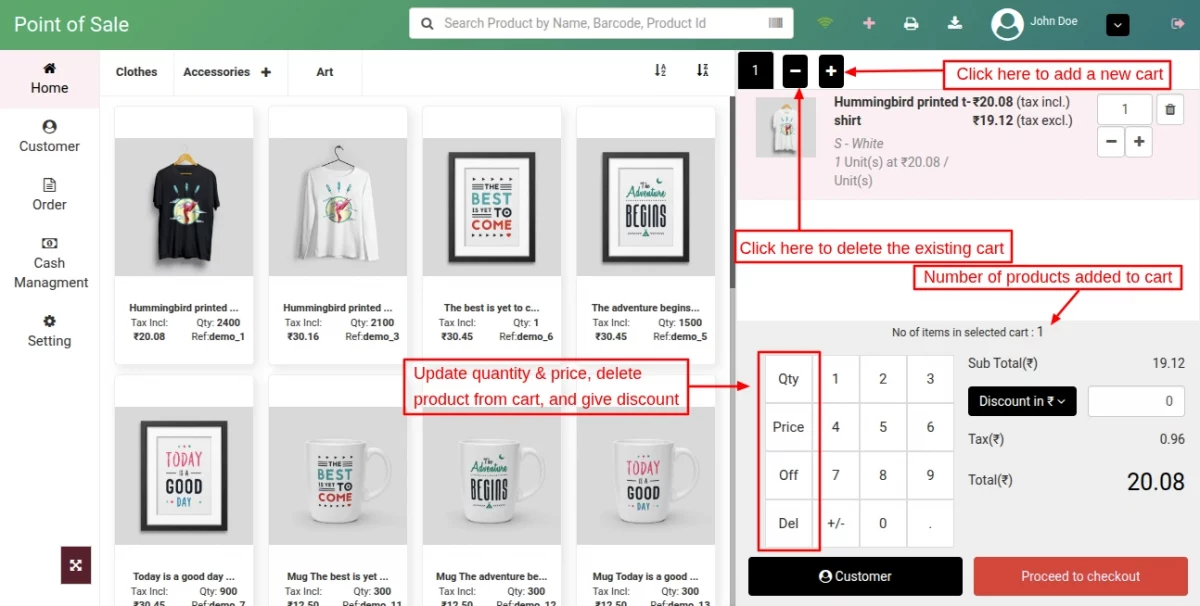
Task: Switch to the Art category tab
Action: pyautogui.click(x=324, y=71)
